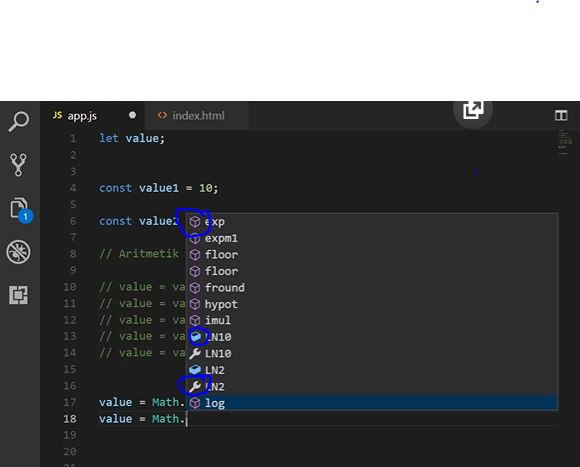Click line number 18 in the gutter
Viewport: 580px width, 467px height.
pos(70,419)
